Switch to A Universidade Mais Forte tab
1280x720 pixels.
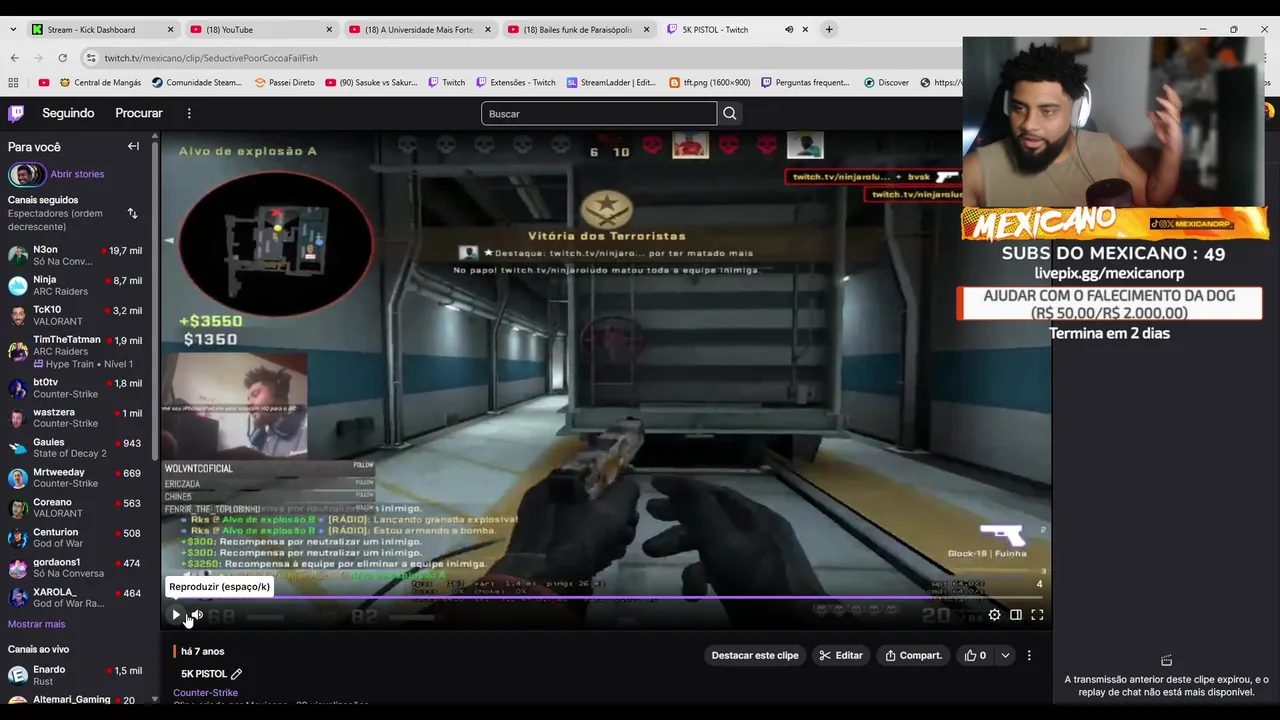pyautogui.click(x=420, y=30)
